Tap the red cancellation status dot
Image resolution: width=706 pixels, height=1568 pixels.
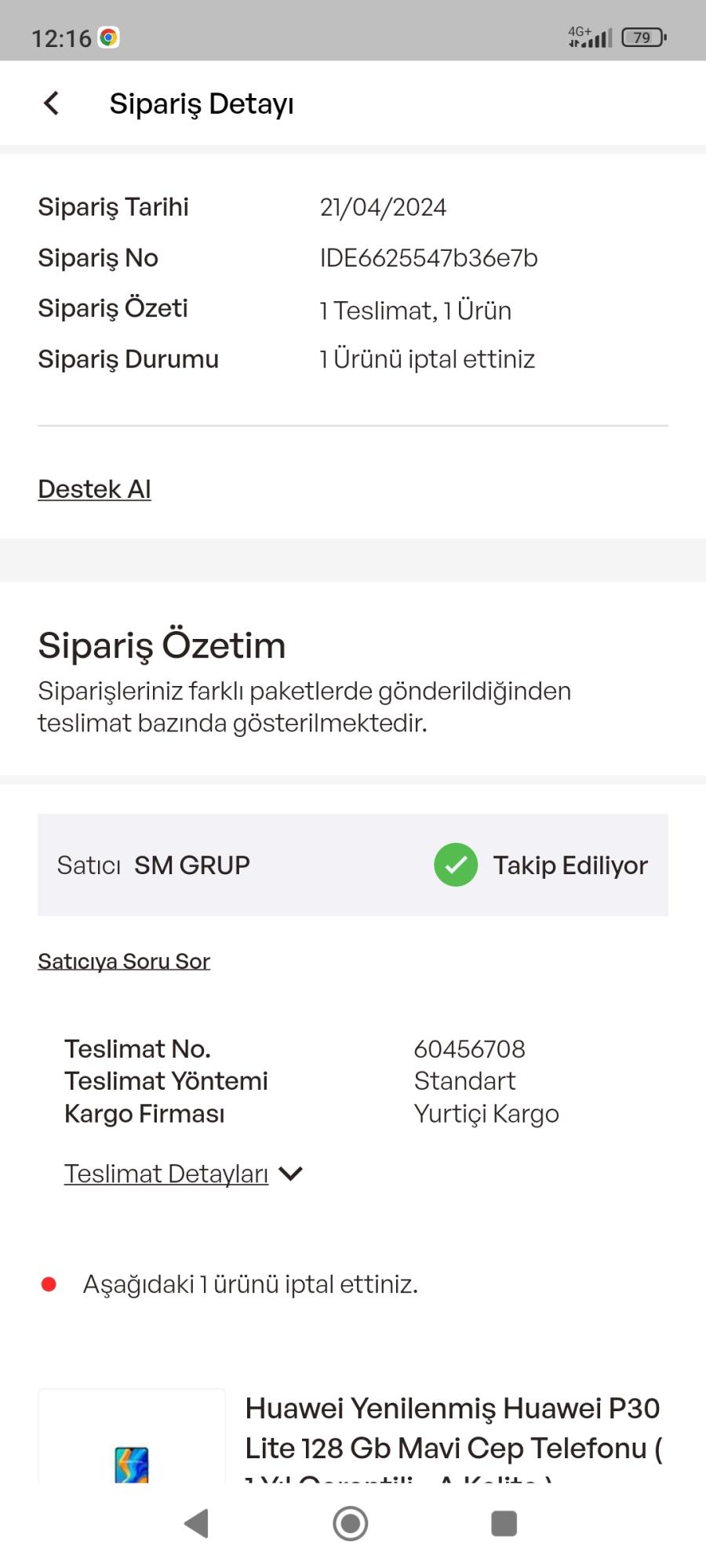click(49, 1284)
